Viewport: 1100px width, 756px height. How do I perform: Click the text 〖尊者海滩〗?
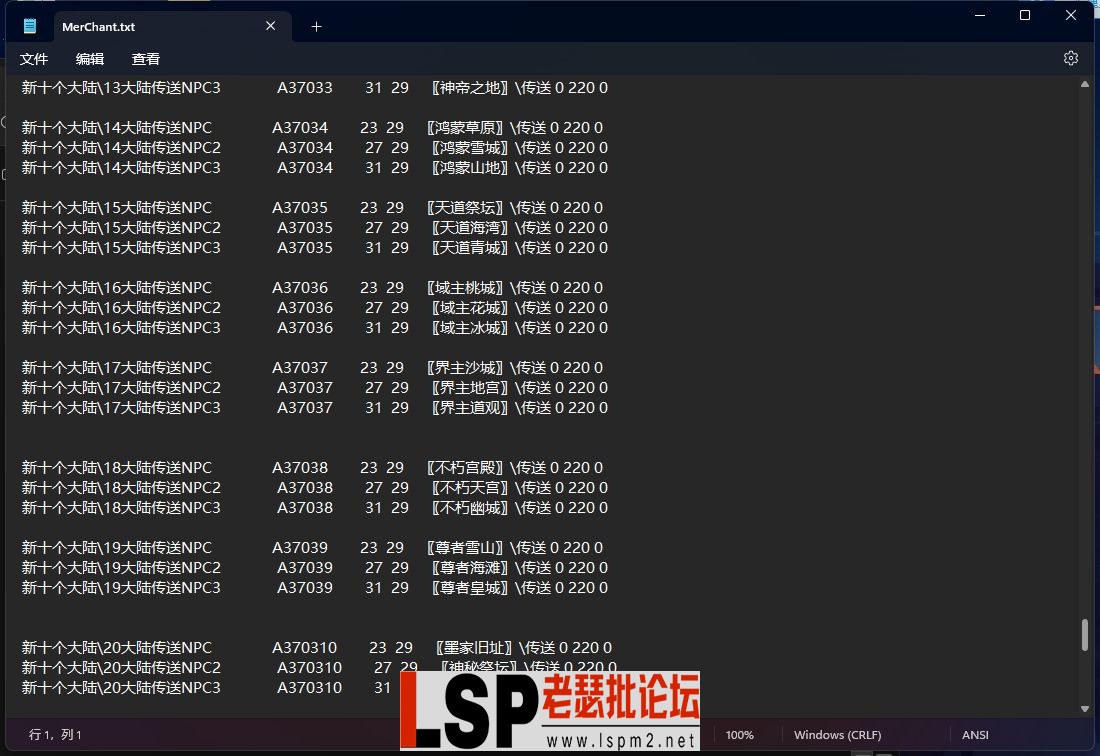(470, 567)
